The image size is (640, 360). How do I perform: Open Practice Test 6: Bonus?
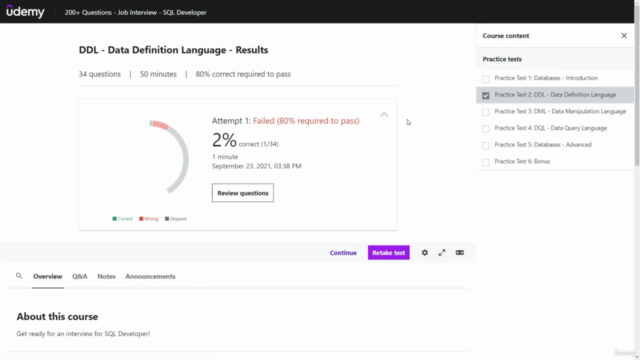[x=522, y=161]
